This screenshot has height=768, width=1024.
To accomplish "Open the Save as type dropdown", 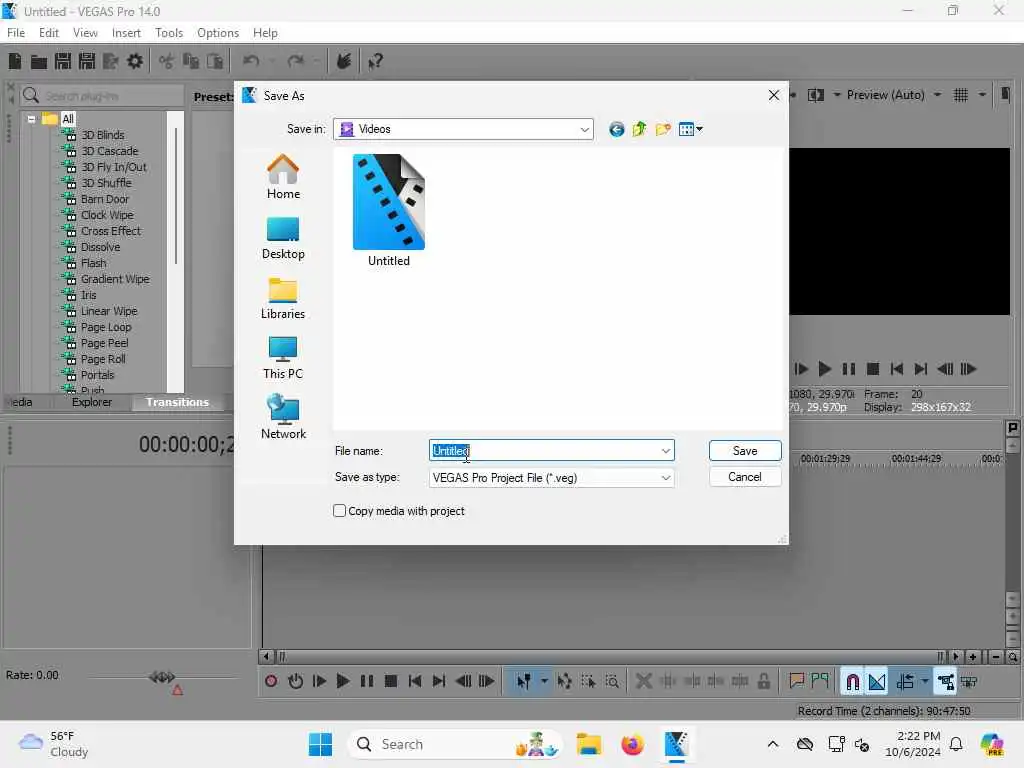I will coord(665,478).
